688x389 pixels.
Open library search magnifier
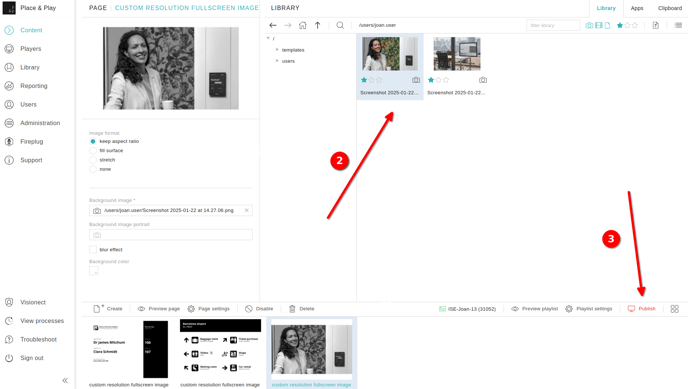coord(340,25)
